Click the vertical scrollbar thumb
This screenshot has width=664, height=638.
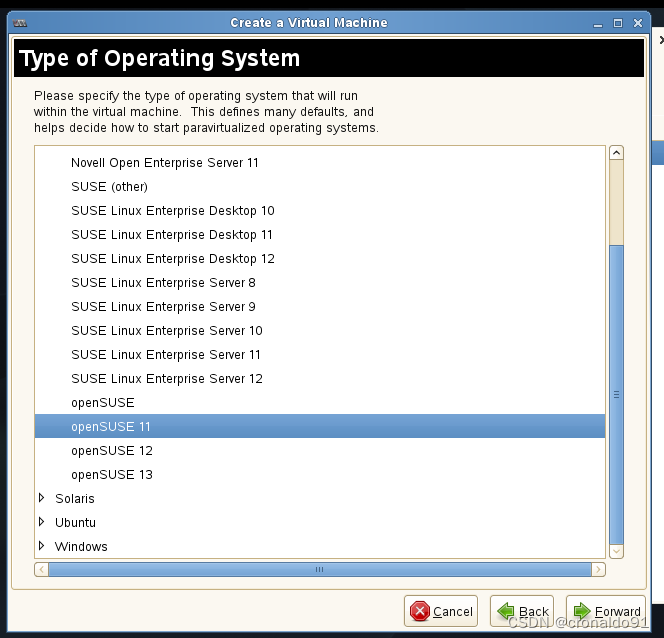click(x=616, y=395)
